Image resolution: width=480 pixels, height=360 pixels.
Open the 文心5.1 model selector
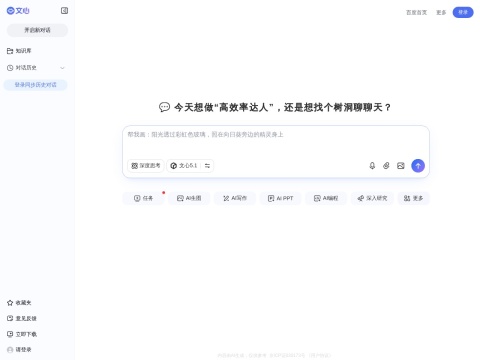[x=190, y=166]
